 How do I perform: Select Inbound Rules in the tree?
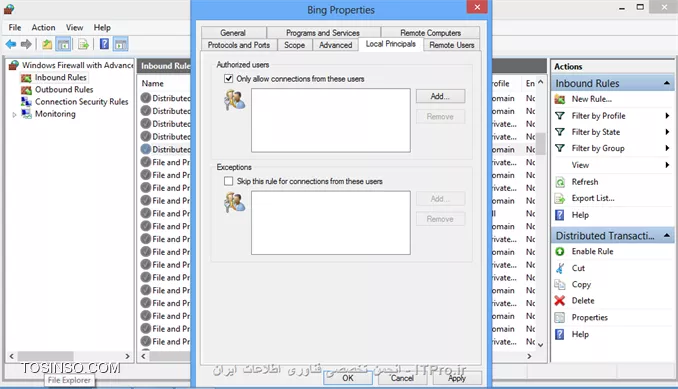pyautogui.click(x=61, y=77)
